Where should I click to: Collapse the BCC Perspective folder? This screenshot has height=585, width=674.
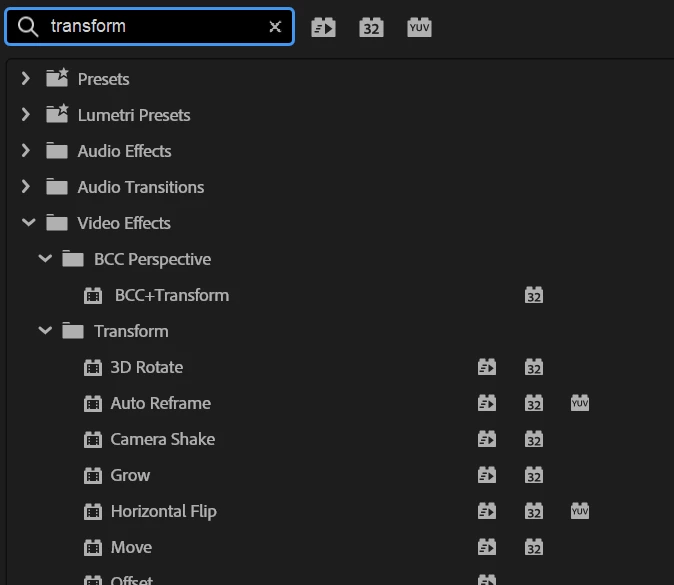point(45,259)
